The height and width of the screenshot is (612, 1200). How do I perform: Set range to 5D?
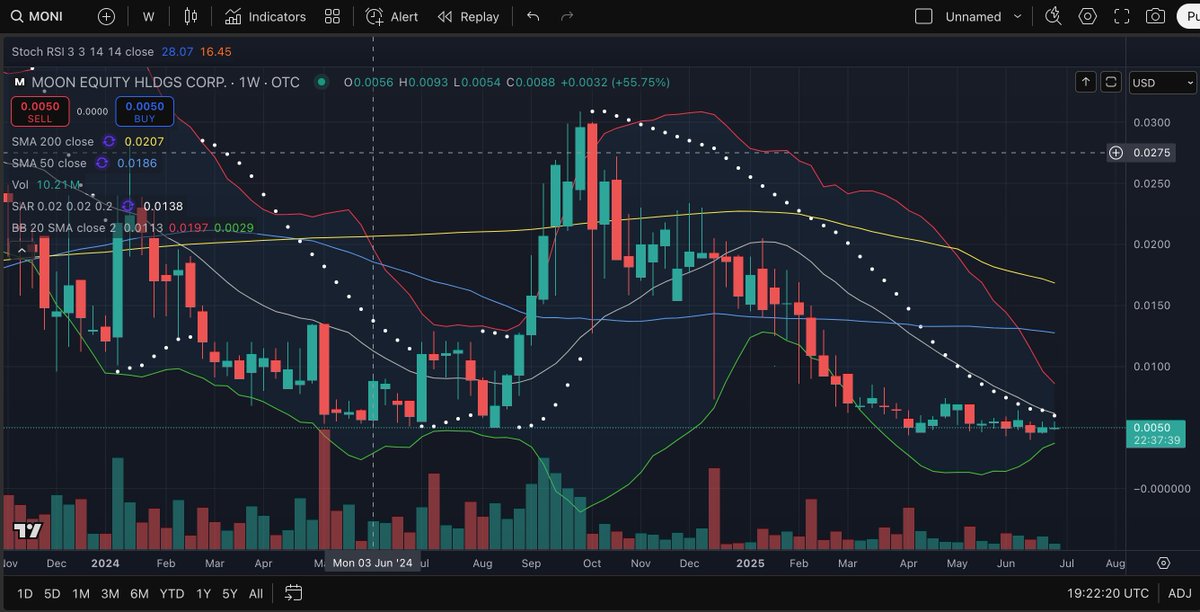point(52,593)
